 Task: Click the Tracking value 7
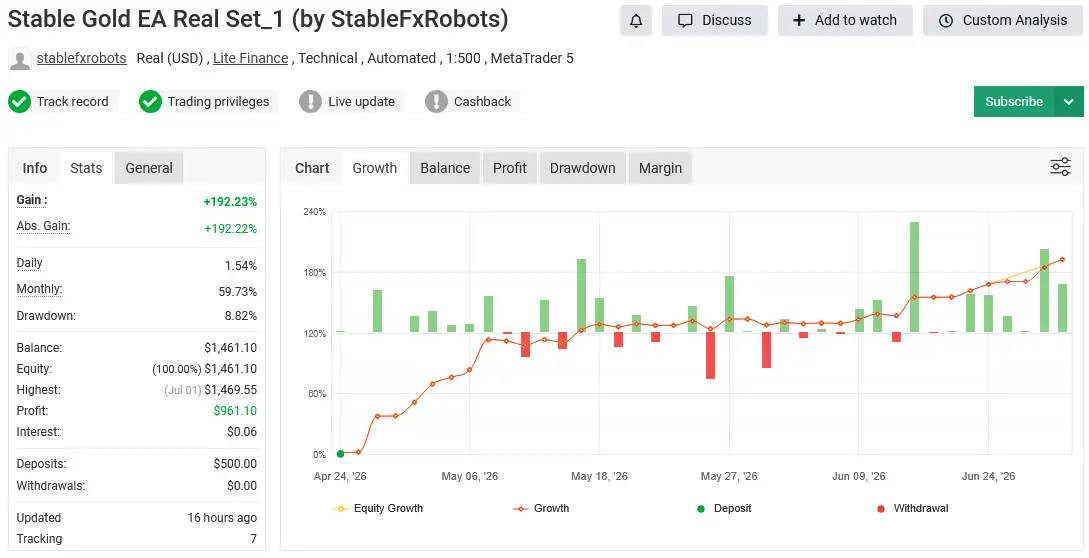coord(253,539)
